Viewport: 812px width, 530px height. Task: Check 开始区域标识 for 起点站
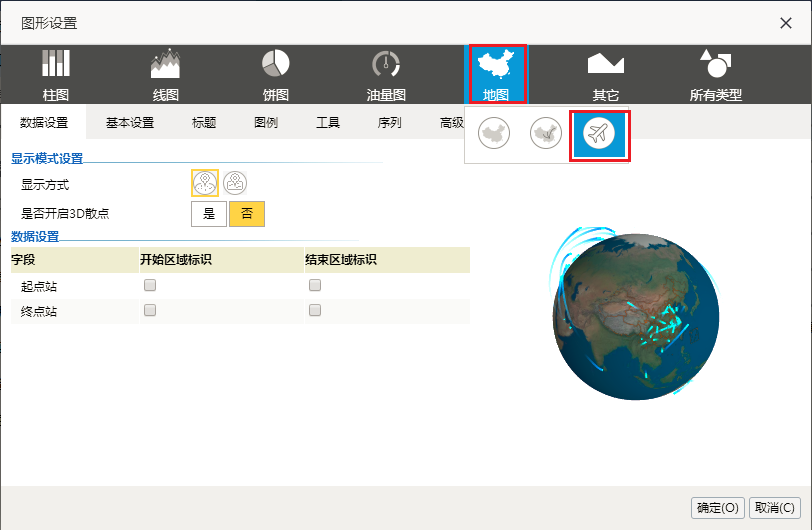pyautogui.click(x=150, y=285)
